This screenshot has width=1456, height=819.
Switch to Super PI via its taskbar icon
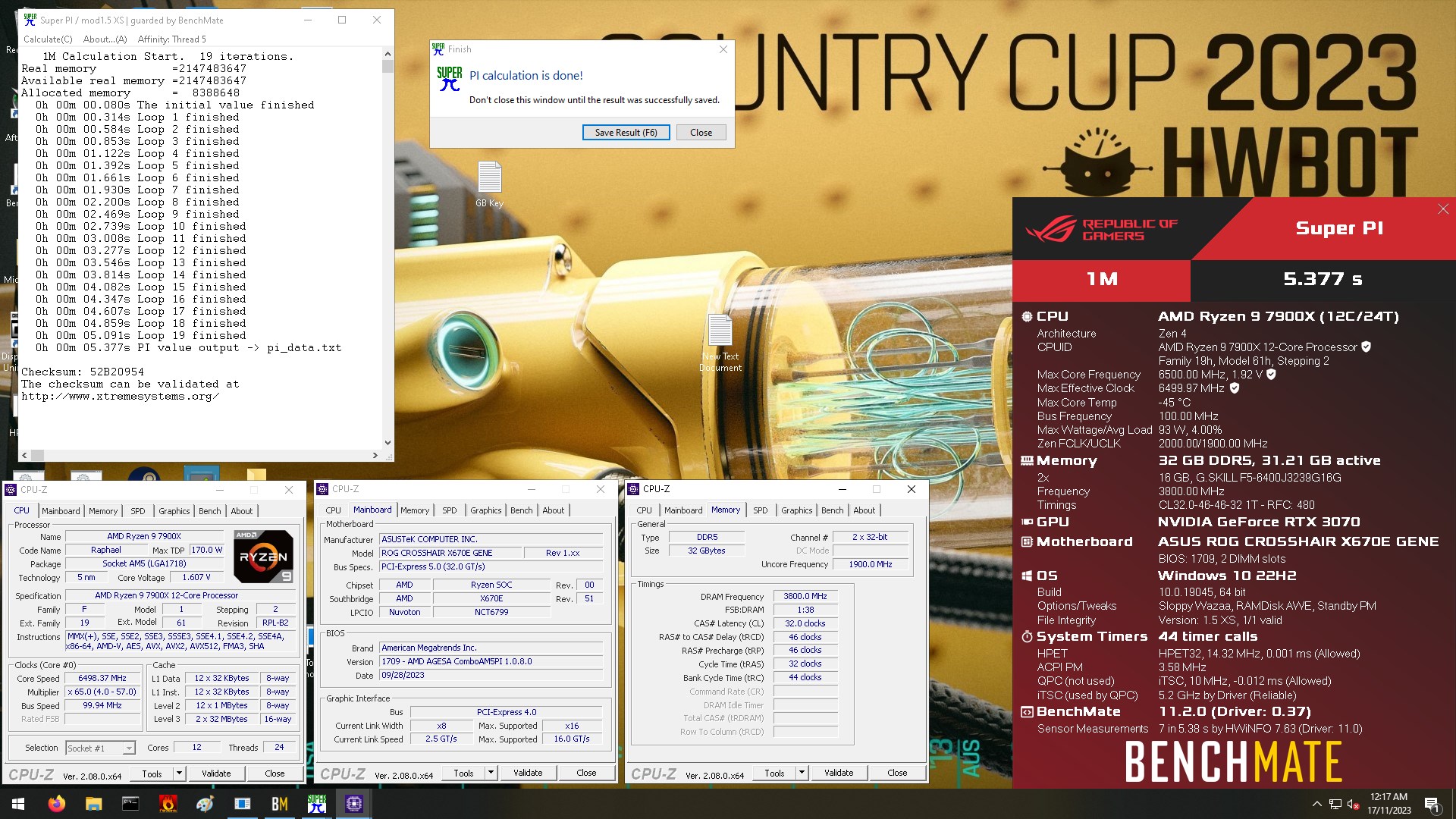[x=317, y=804]
